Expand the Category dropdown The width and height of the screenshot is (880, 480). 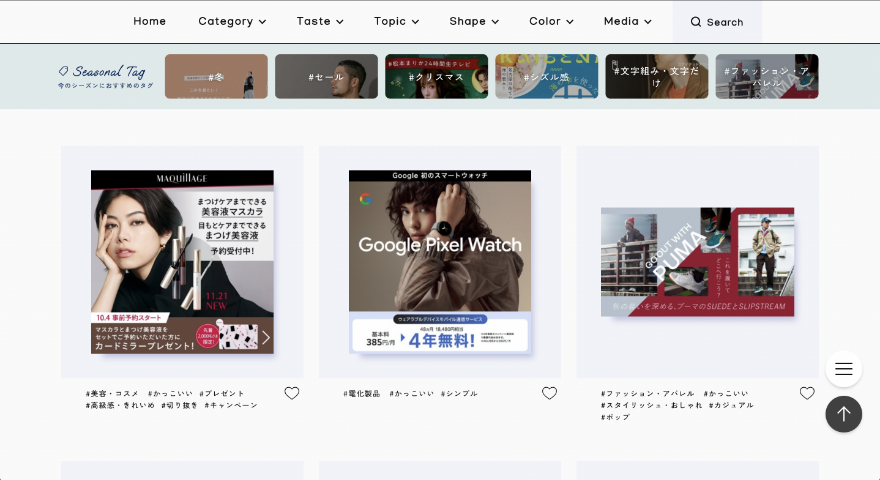tap(232, 21)
